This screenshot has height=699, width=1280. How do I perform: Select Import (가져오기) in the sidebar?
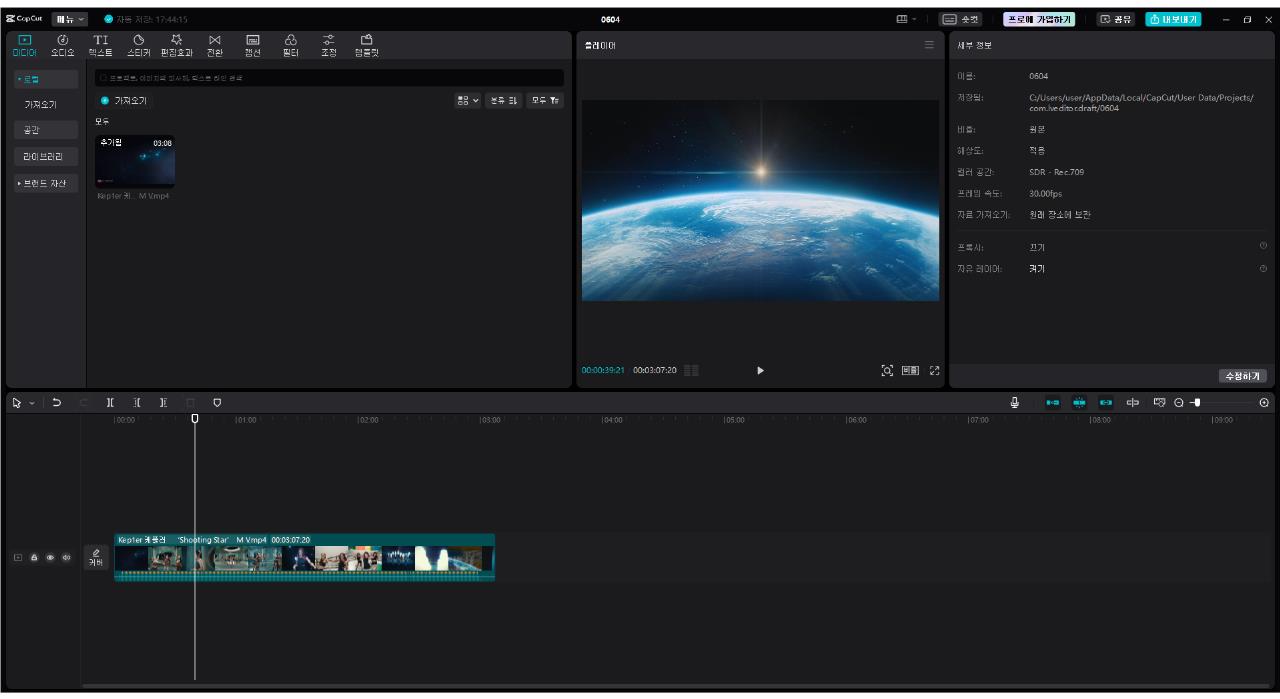click(41, 104)
